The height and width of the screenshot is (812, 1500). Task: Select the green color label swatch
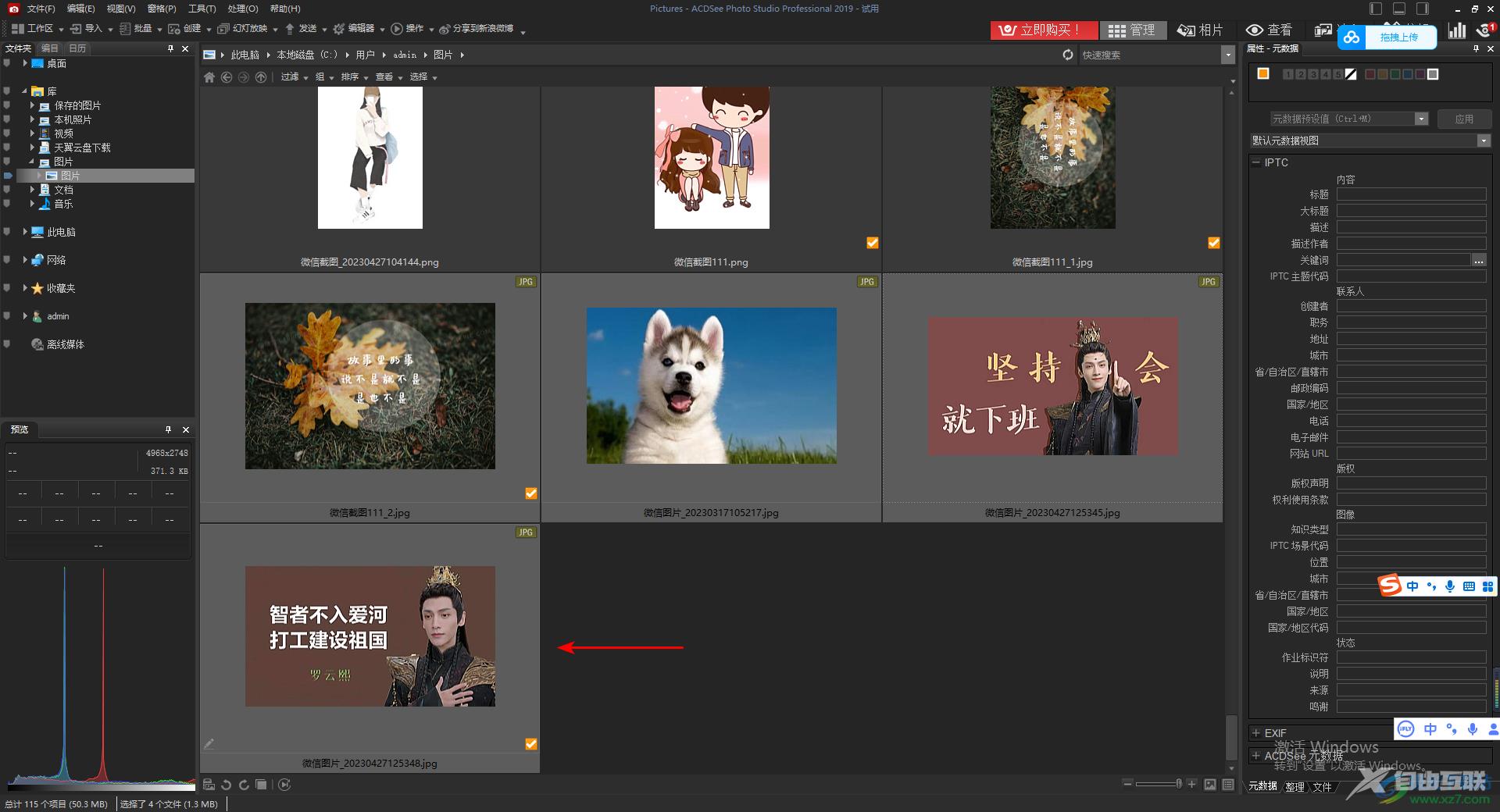pos(1395,74)
